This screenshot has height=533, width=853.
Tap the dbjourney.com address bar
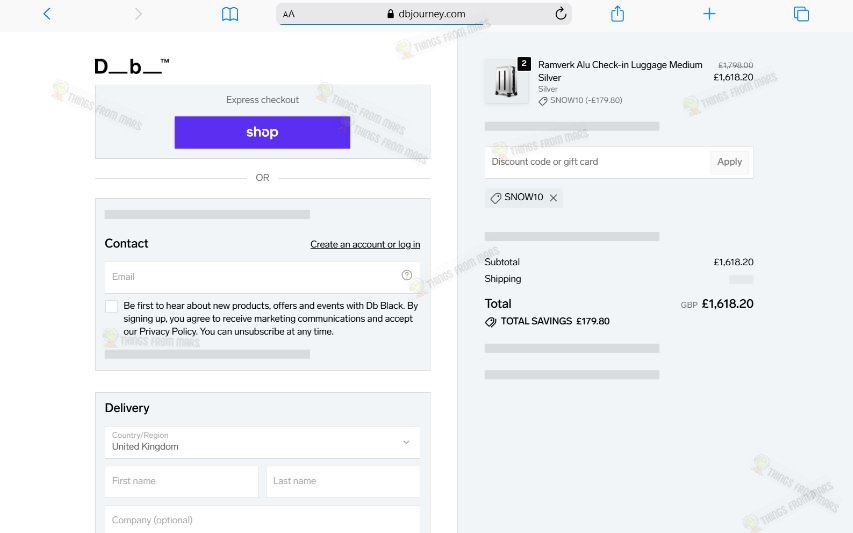[424, 14]
